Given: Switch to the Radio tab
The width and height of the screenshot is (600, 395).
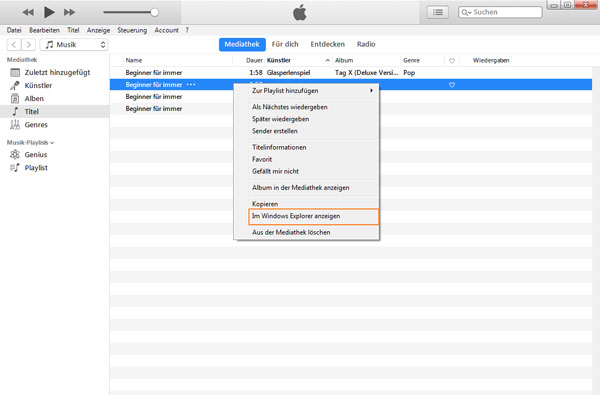Looking at the screenshot, I should (366, 44).
